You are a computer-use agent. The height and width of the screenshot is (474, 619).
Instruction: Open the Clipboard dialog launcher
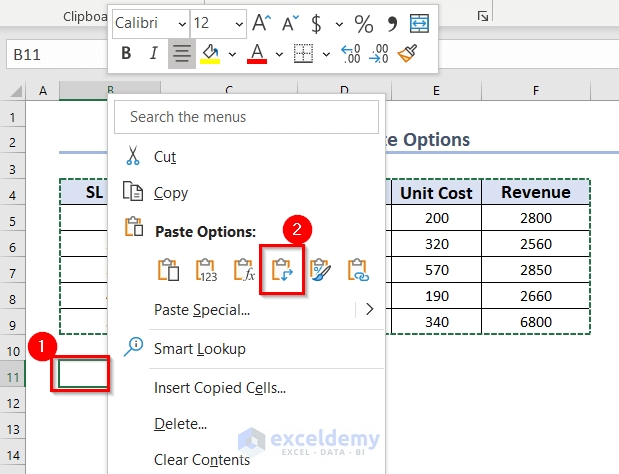click(x=483, y=16)
